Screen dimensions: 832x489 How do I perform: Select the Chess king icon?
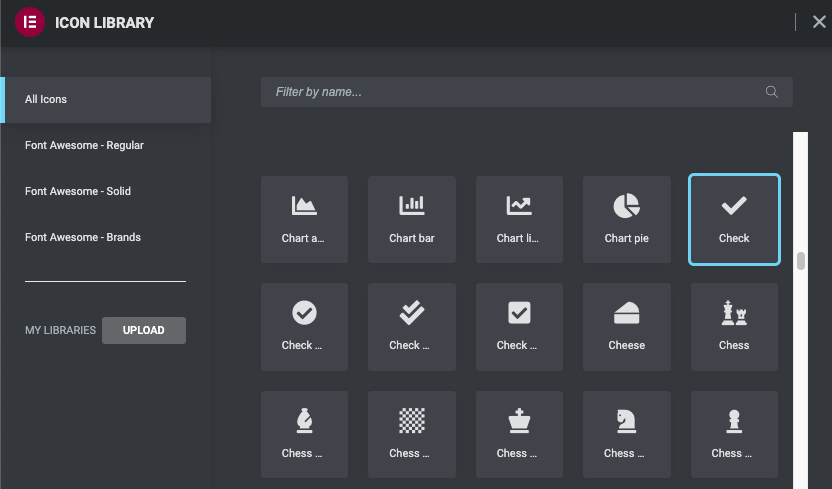[x=519, y=434]
